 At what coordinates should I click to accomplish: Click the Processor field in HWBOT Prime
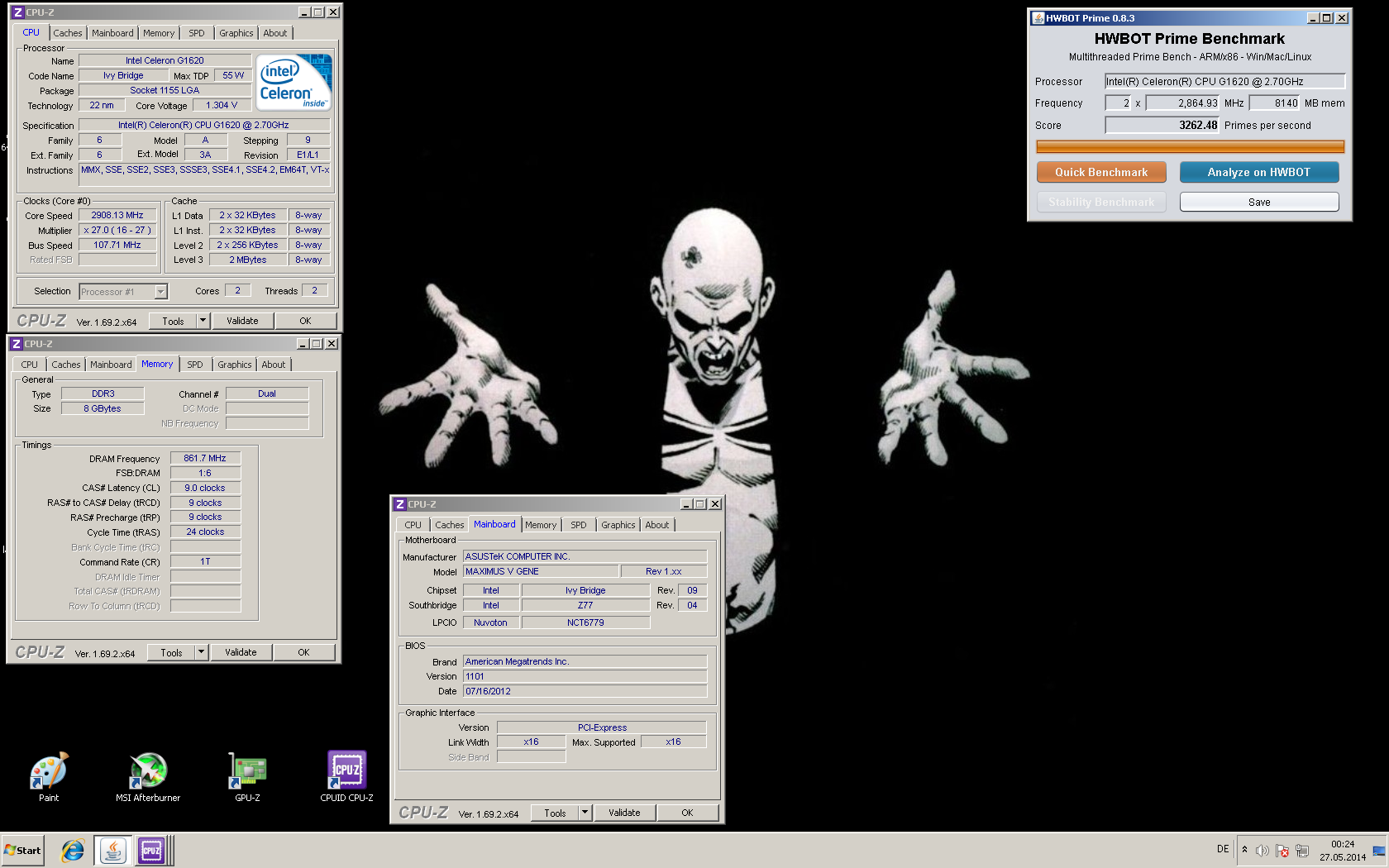tap(1225, 81)
